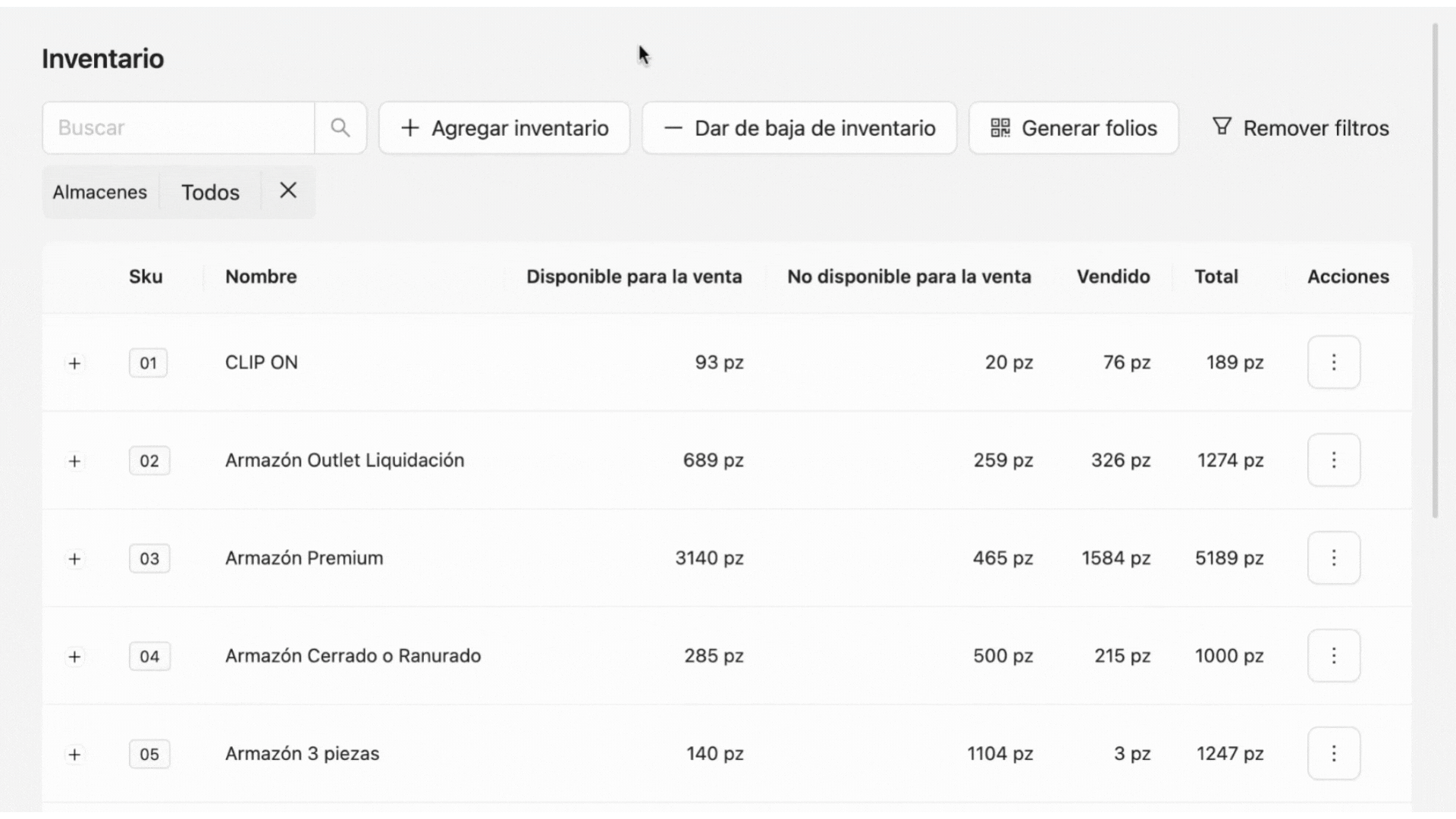Viewport: 1456px width, 819px height.
Task: Expand the CLIP ON row
Action: pyautogui.click(x=74, y=363)
